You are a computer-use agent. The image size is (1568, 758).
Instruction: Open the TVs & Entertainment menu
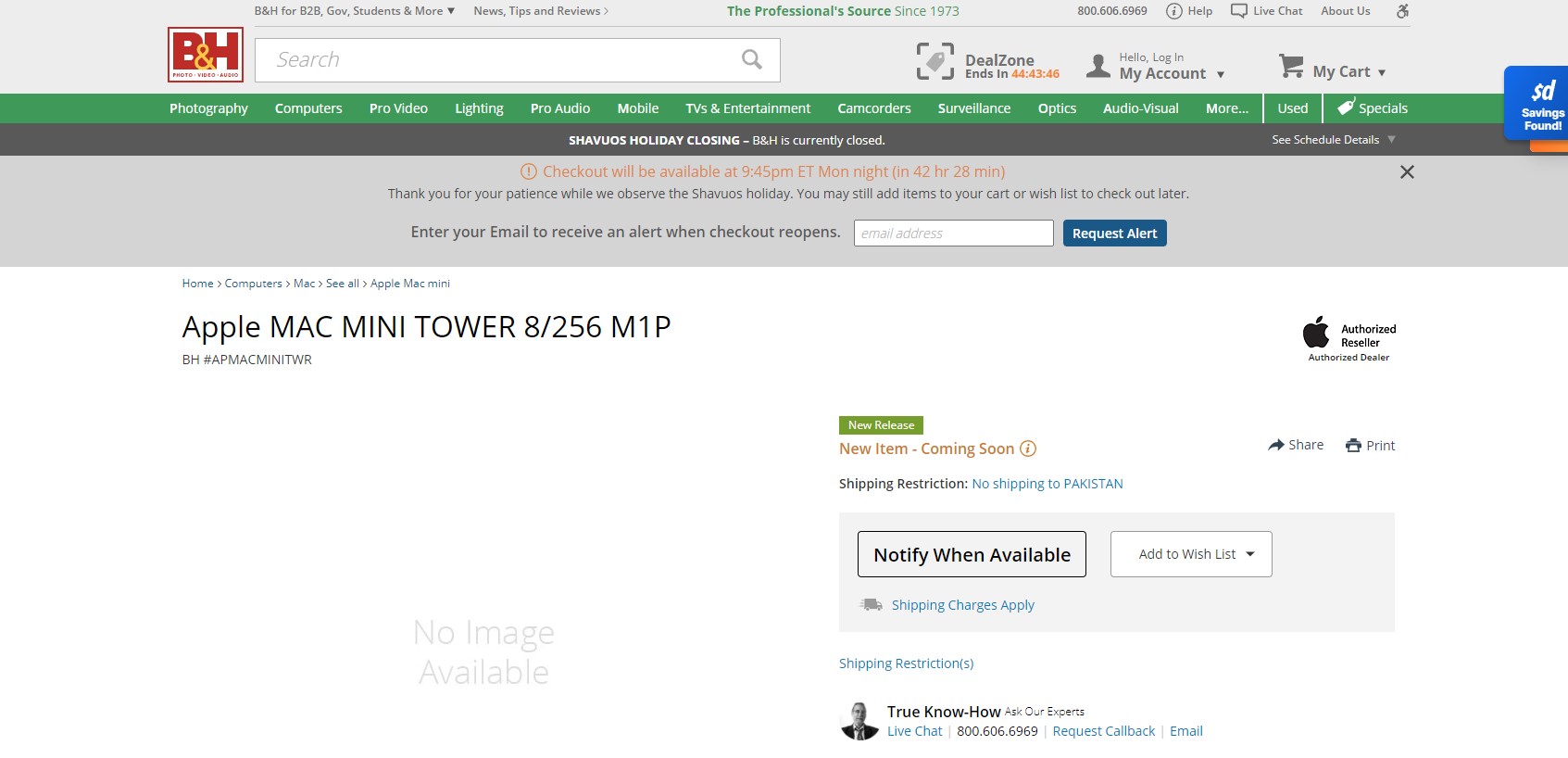(748, 108)
